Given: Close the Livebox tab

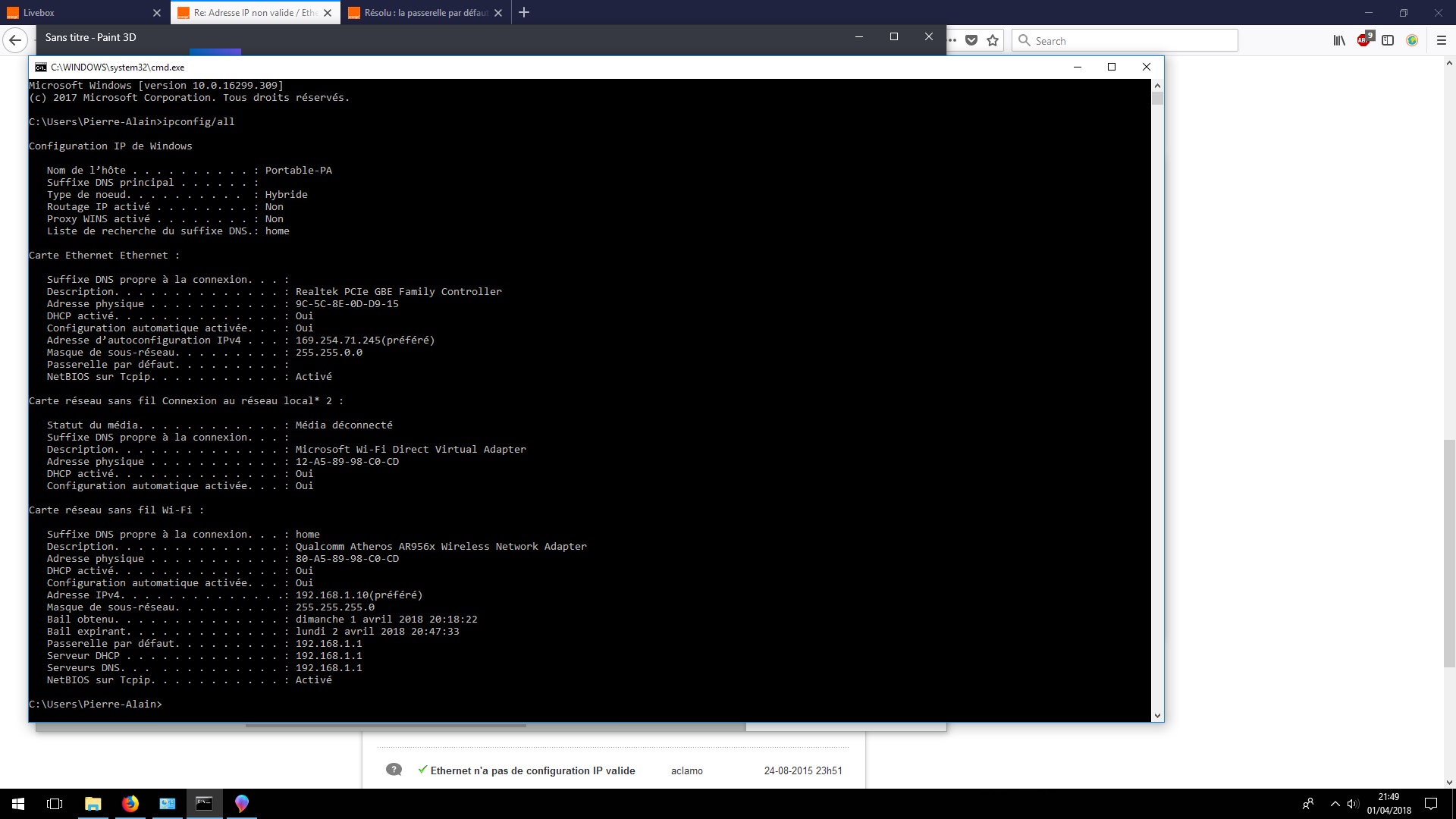Looking at the screenshot, I should [157, 13].
